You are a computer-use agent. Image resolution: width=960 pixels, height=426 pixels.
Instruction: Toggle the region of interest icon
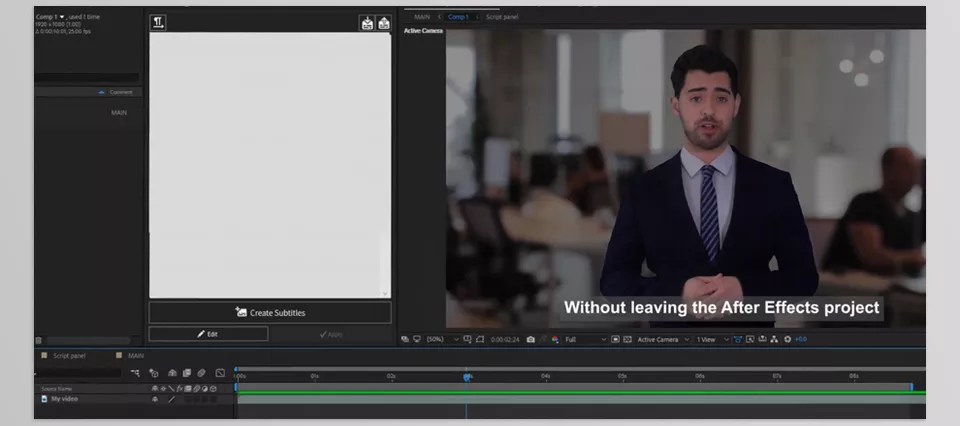(615, 339)
